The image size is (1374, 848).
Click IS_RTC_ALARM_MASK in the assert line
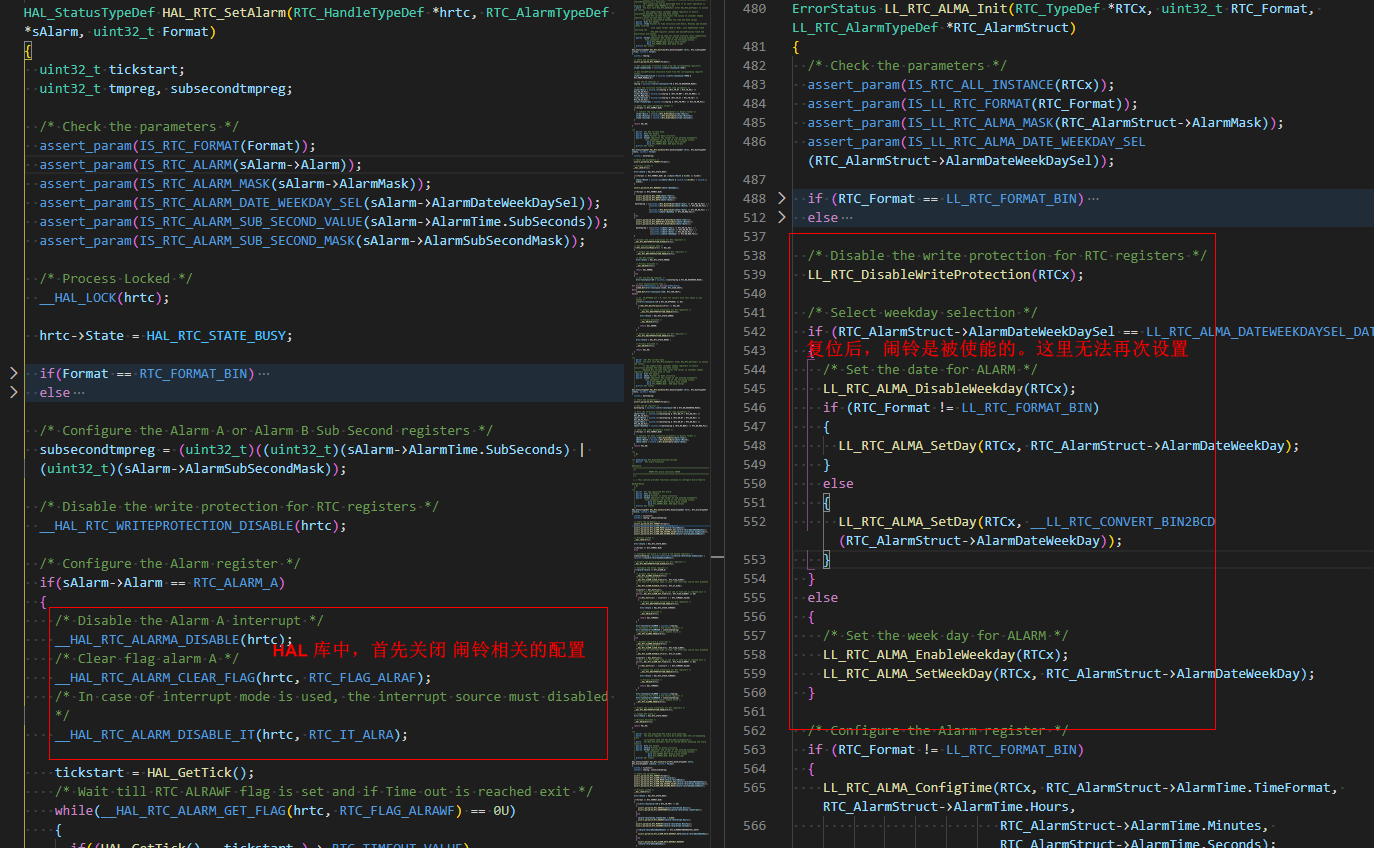point(205,184)
